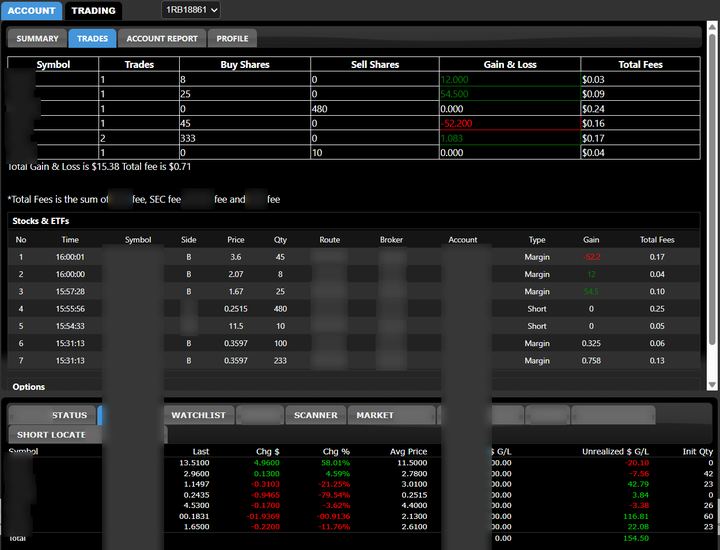Switch to the ACCOUNT main tab
720x550 pixels.
tap(31, 11)
